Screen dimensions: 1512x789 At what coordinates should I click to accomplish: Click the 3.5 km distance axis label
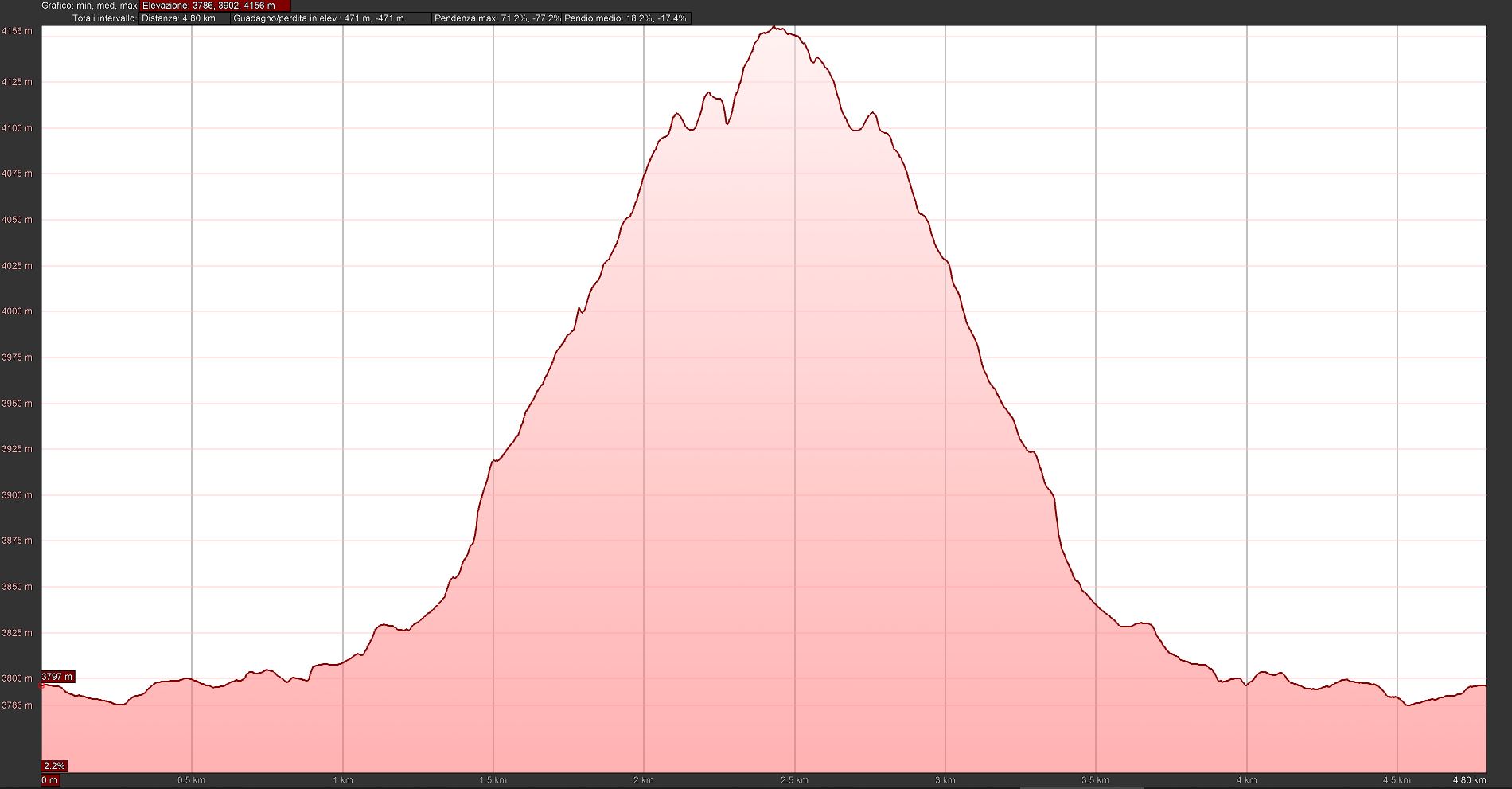click(x=1096, y=780)
